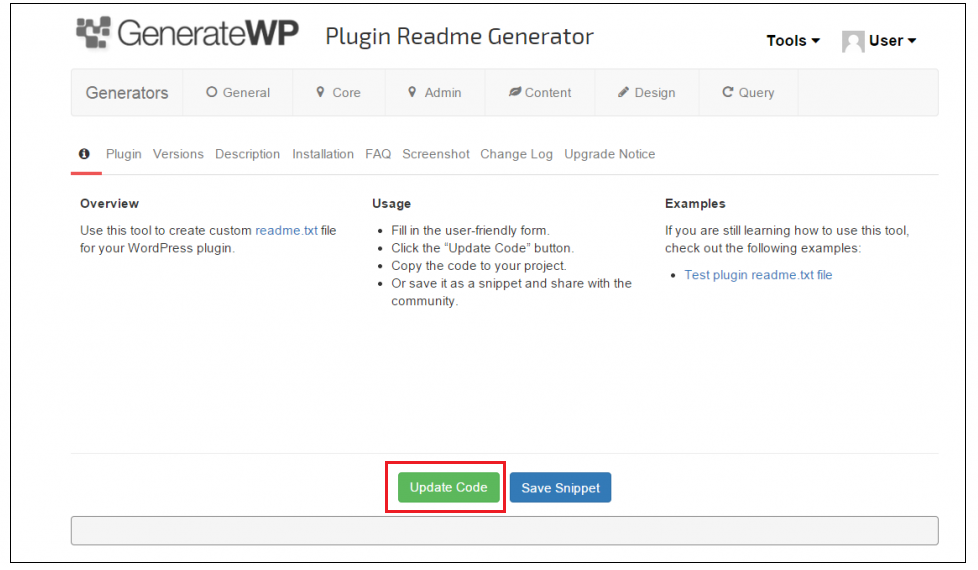Viewport: 978px width, 570px height.
Task: Open the Query generators menu
Action: coord(748,93)
